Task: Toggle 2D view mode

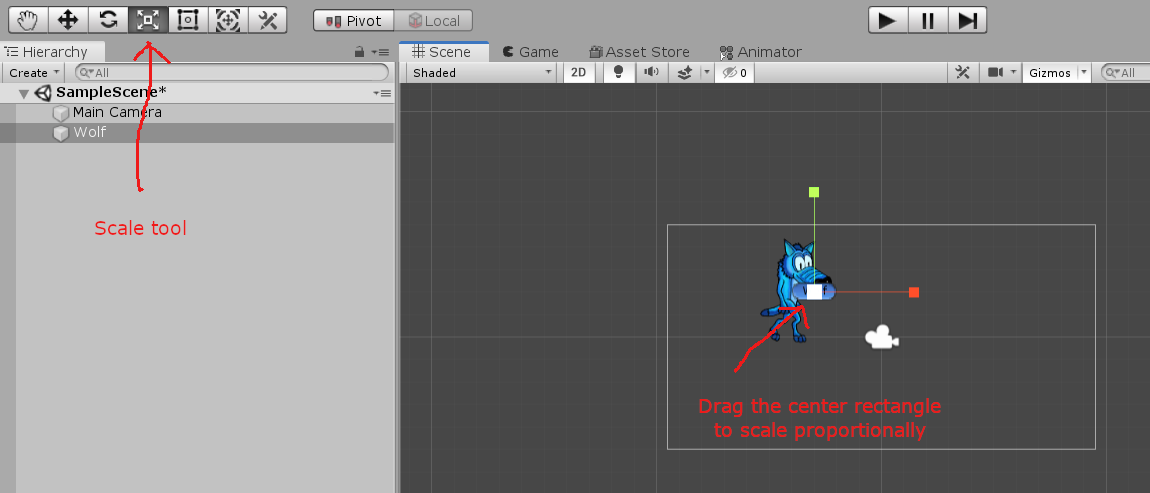Action: click(x=579, y=73)
